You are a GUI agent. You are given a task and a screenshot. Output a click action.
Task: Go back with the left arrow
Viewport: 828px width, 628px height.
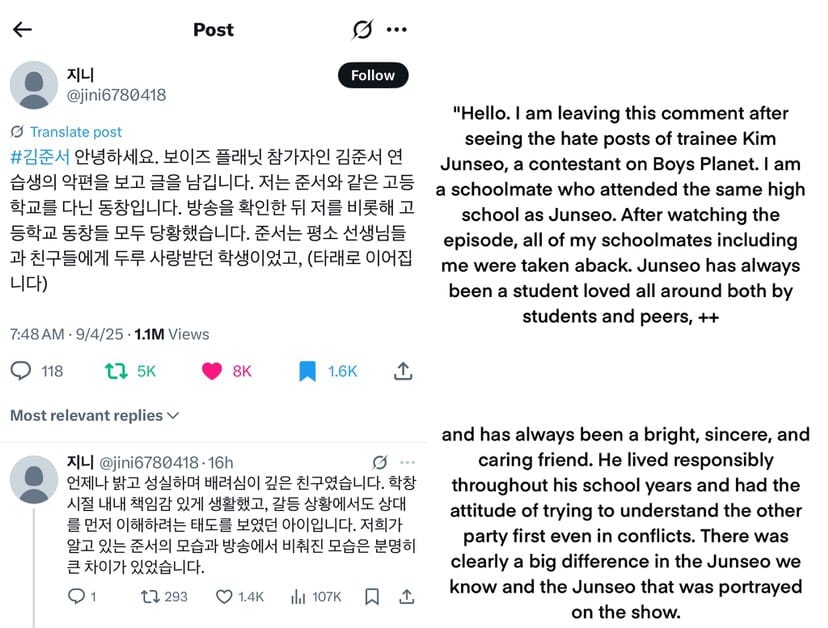click(x=22, y=29)
